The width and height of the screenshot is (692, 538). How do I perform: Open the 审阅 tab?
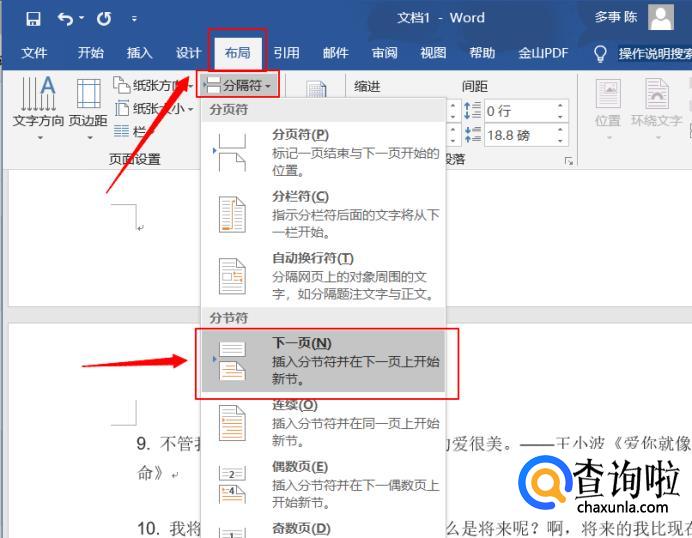tap(384, 53)
